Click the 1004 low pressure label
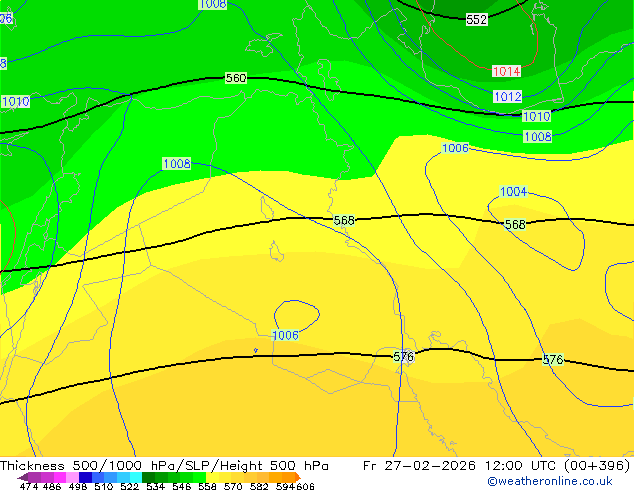The image size is (634, 490). (x=514, y=191)
